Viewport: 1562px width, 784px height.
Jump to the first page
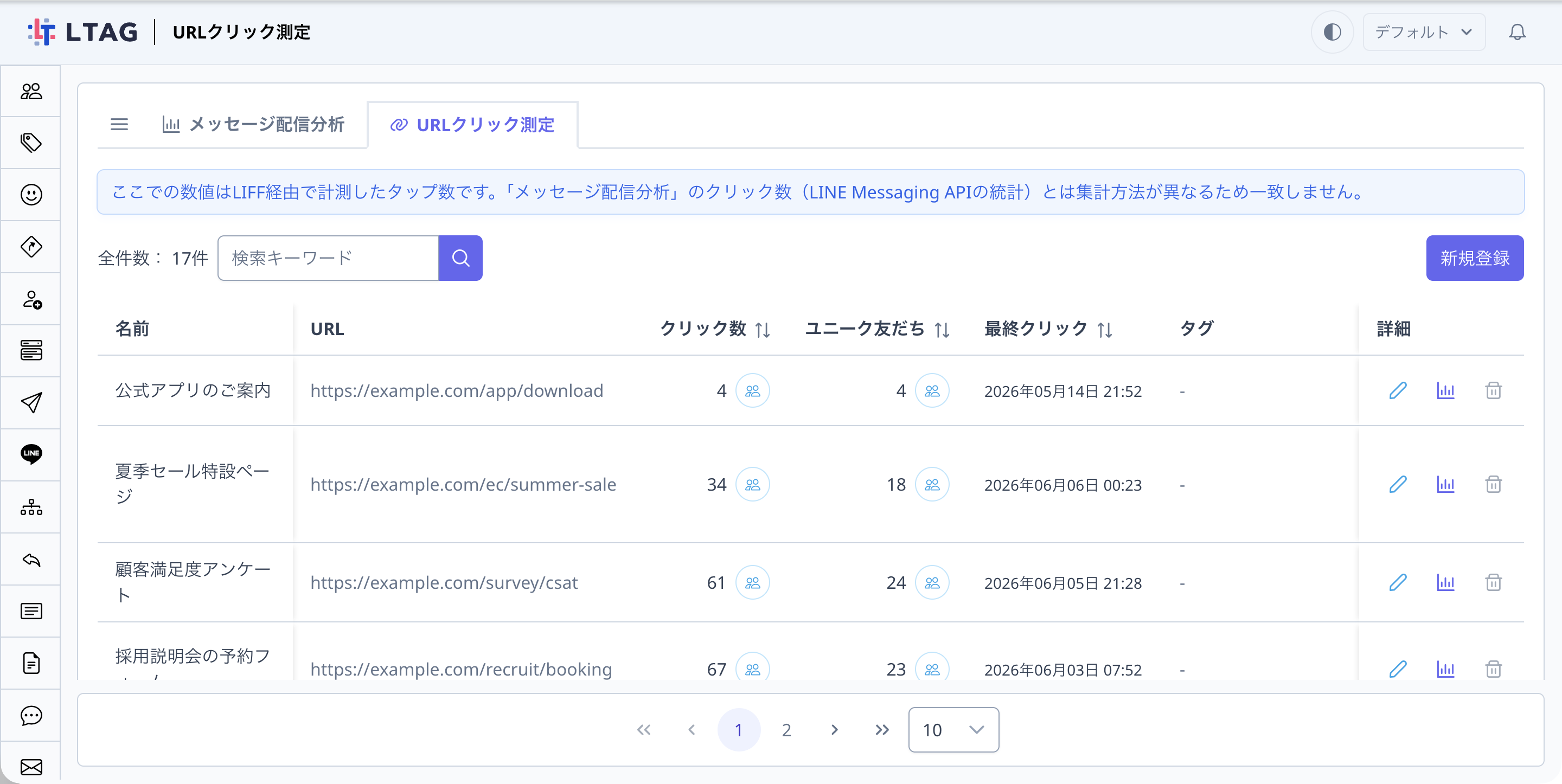click(644, 730)
